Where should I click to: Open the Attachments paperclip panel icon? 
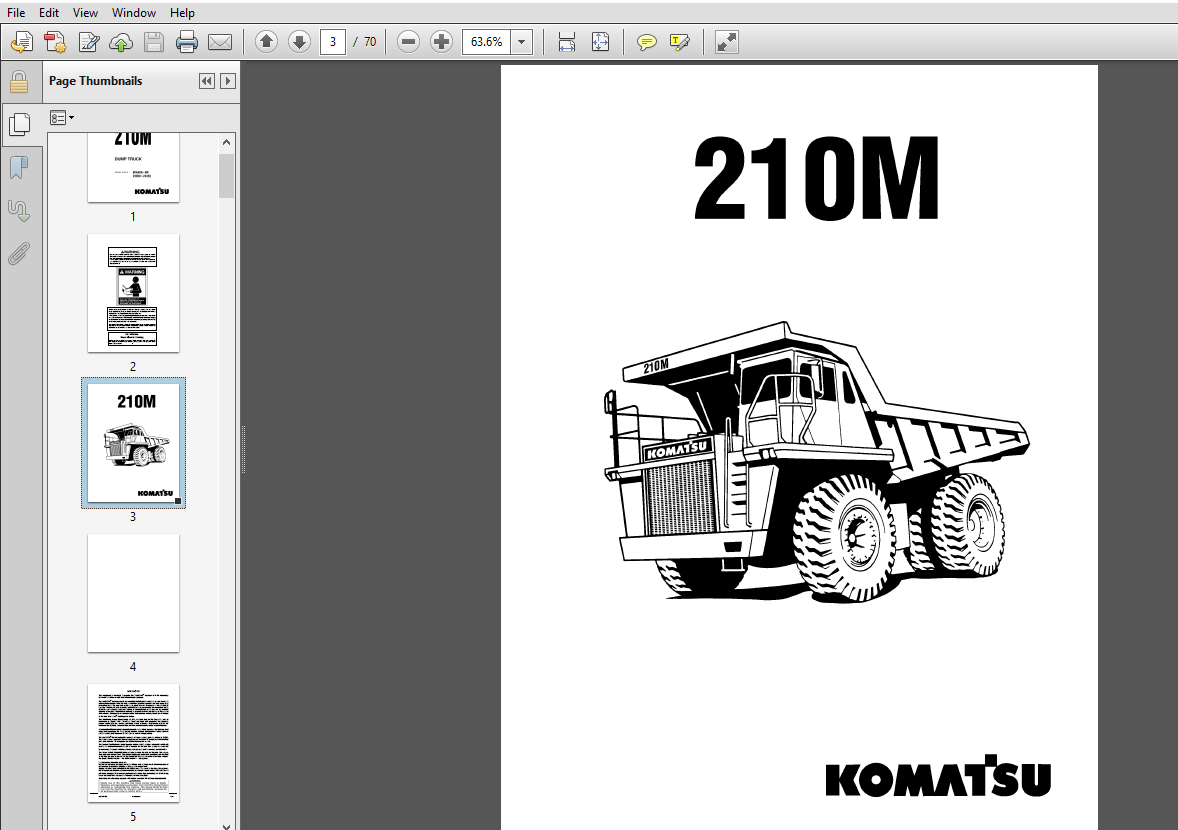[x=19, y=254]
